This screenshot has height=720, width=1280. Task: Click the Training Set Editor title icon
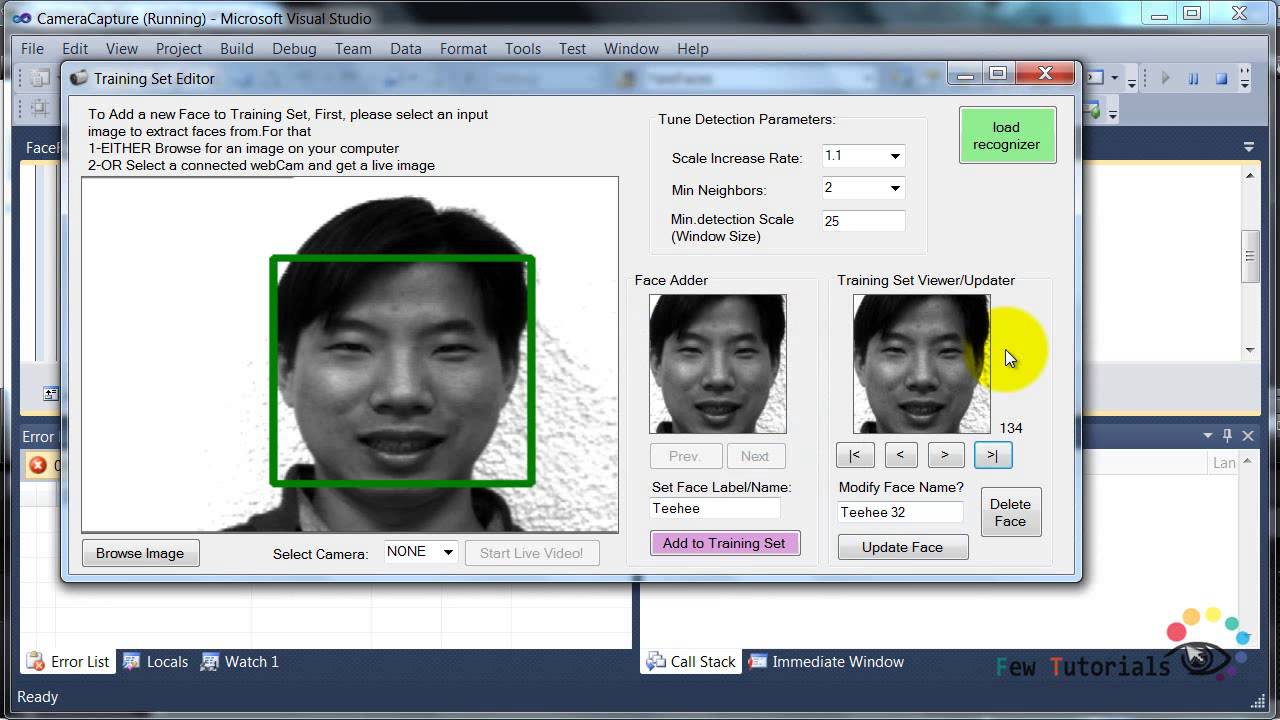coord(79,78)
